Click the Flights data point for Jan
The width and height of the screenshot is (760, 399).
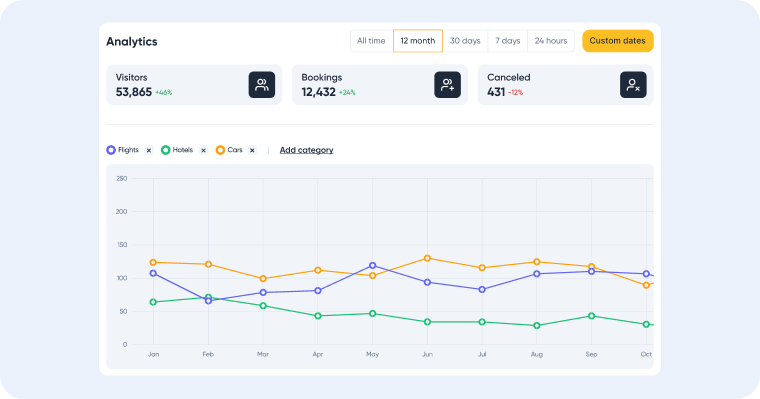[153, 273]
